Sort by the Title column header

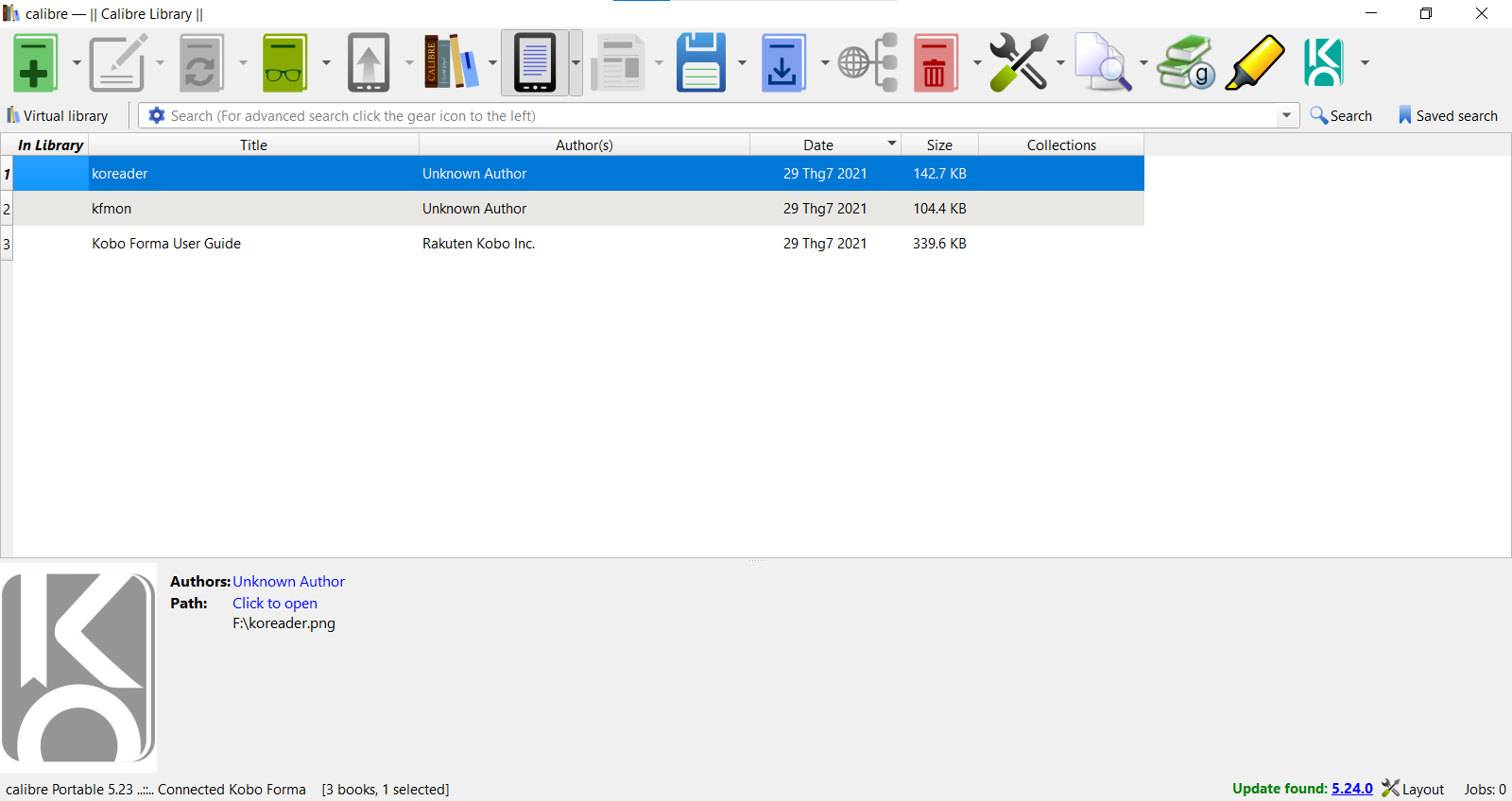point(253,145)
